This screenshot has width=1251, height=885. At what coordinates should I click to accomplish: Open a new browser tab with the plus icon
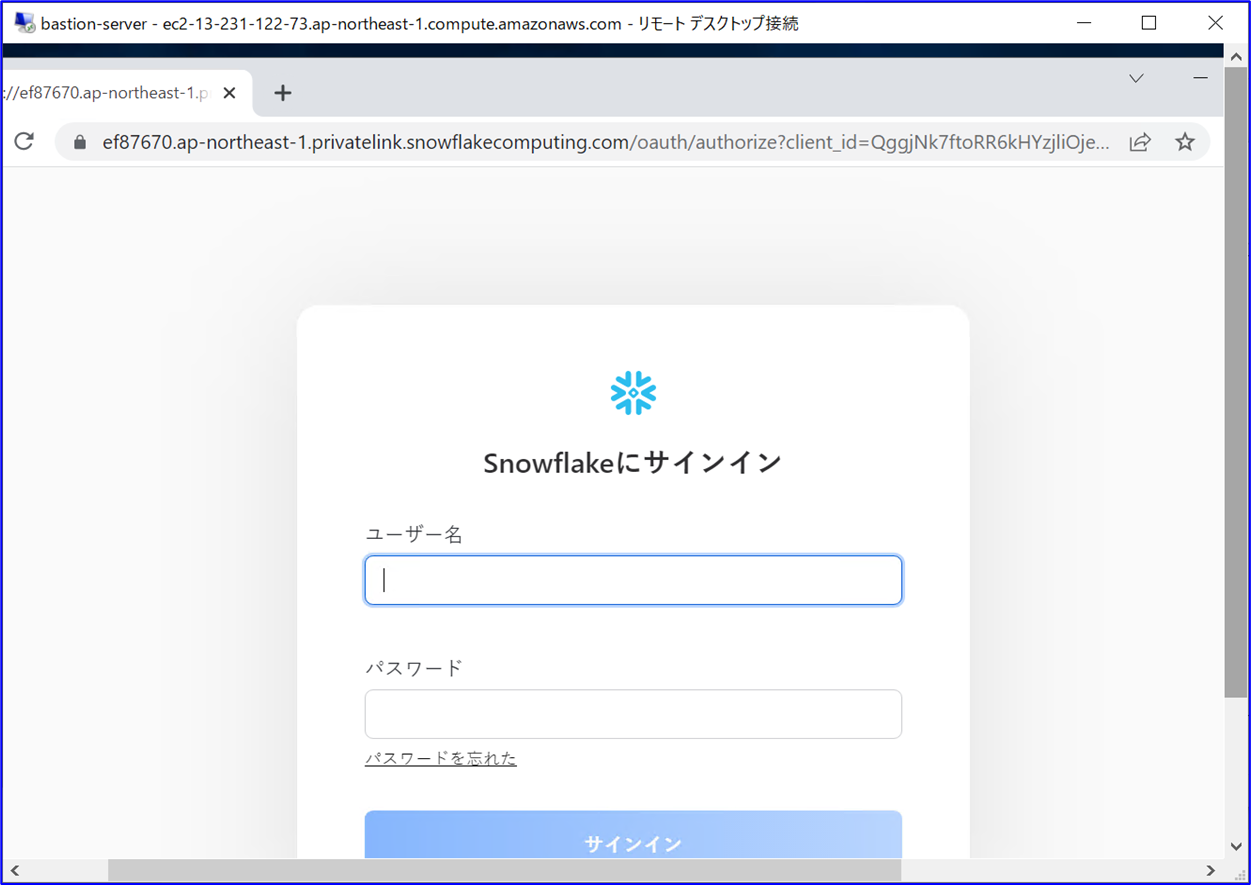(283, 92)
